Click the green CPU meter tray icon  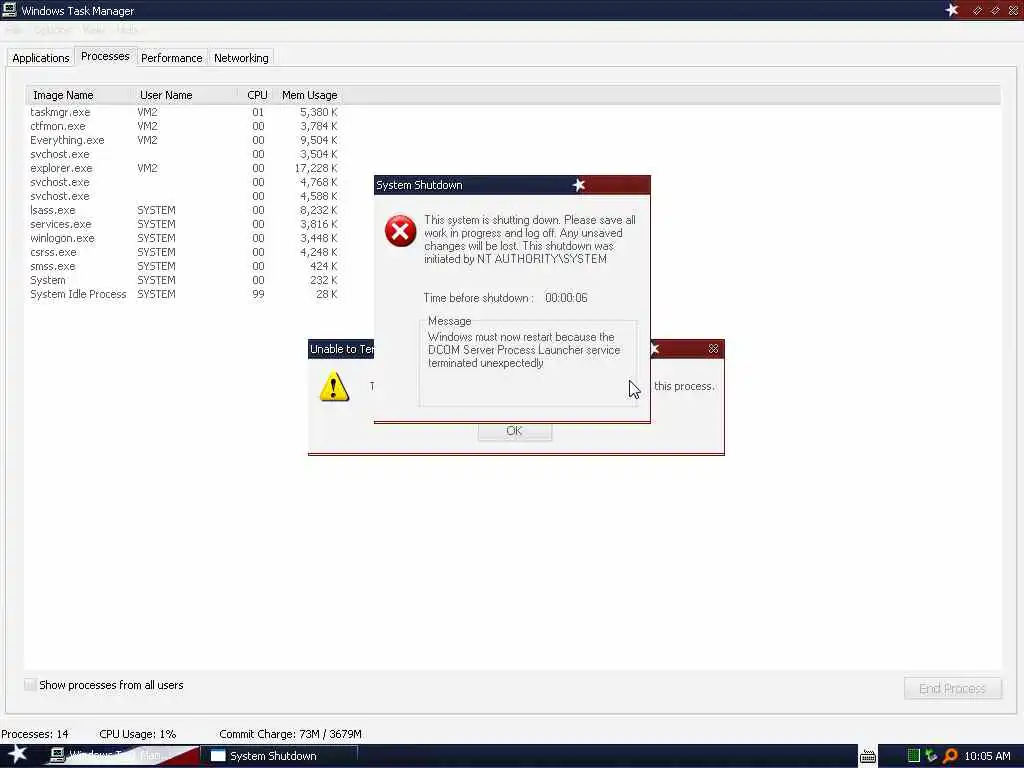[x=914, y=756]
